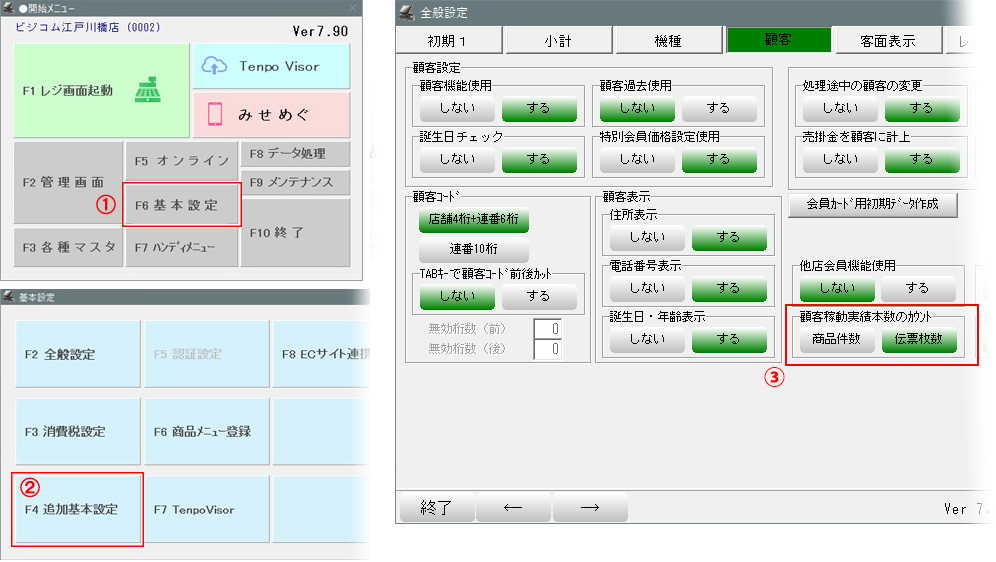This screenshot has height=562, width=996.
Task: Click the 無効桁数（前） input field
Action: (x=547, y=327)
